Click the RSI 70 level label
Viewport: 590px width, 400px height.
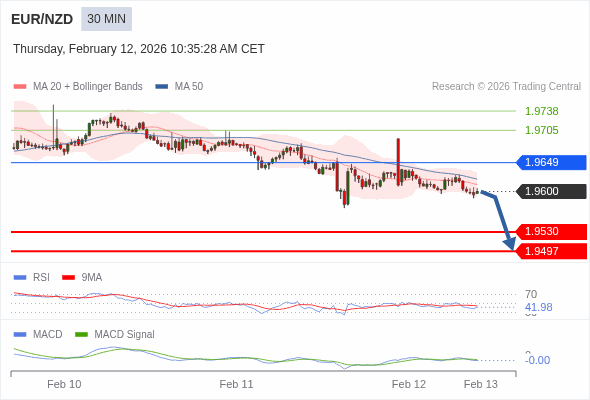pos(531,294)
